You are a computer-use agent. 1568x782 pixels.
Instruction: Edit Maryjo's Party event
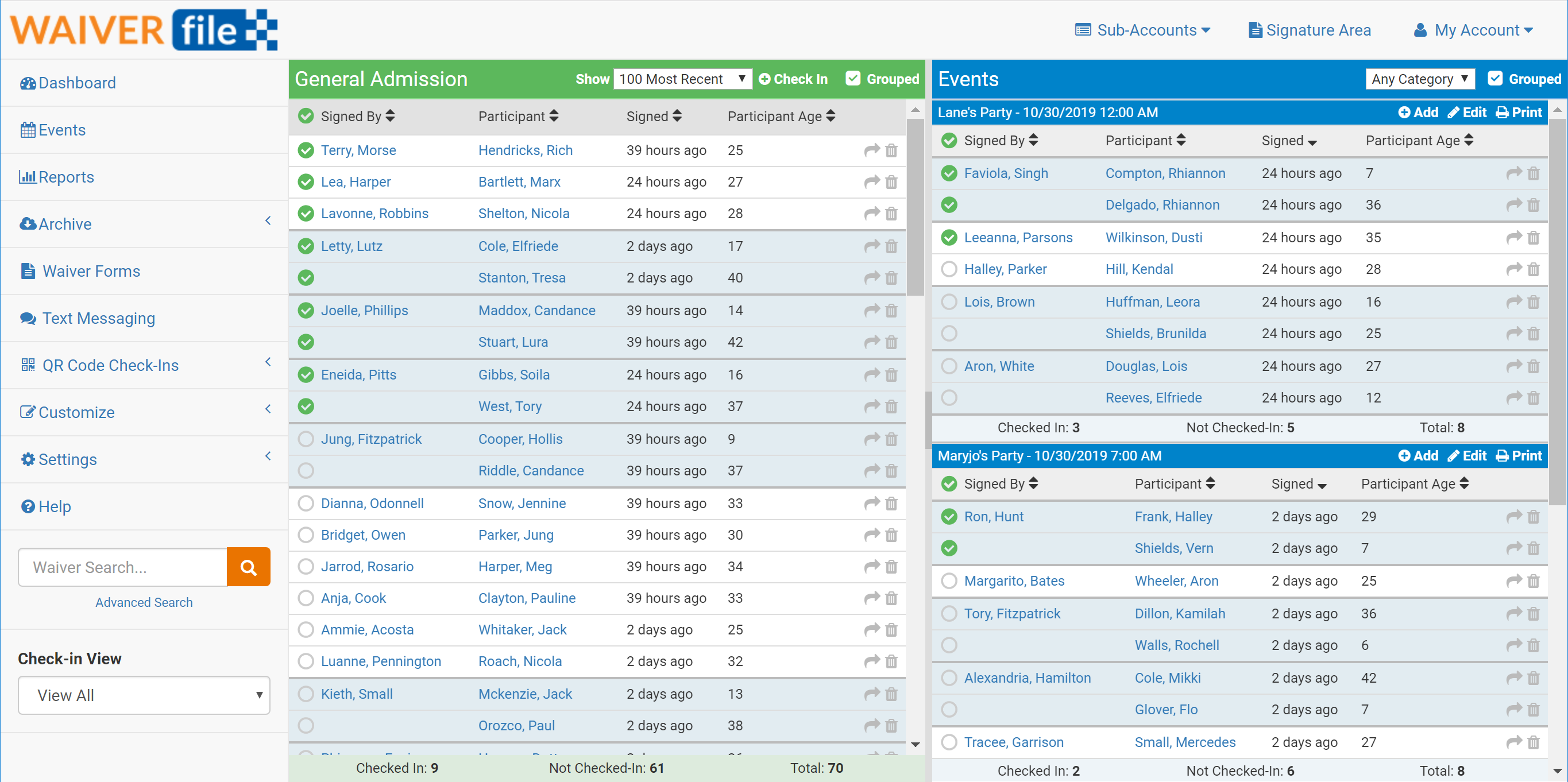[x=1467, y=456]
